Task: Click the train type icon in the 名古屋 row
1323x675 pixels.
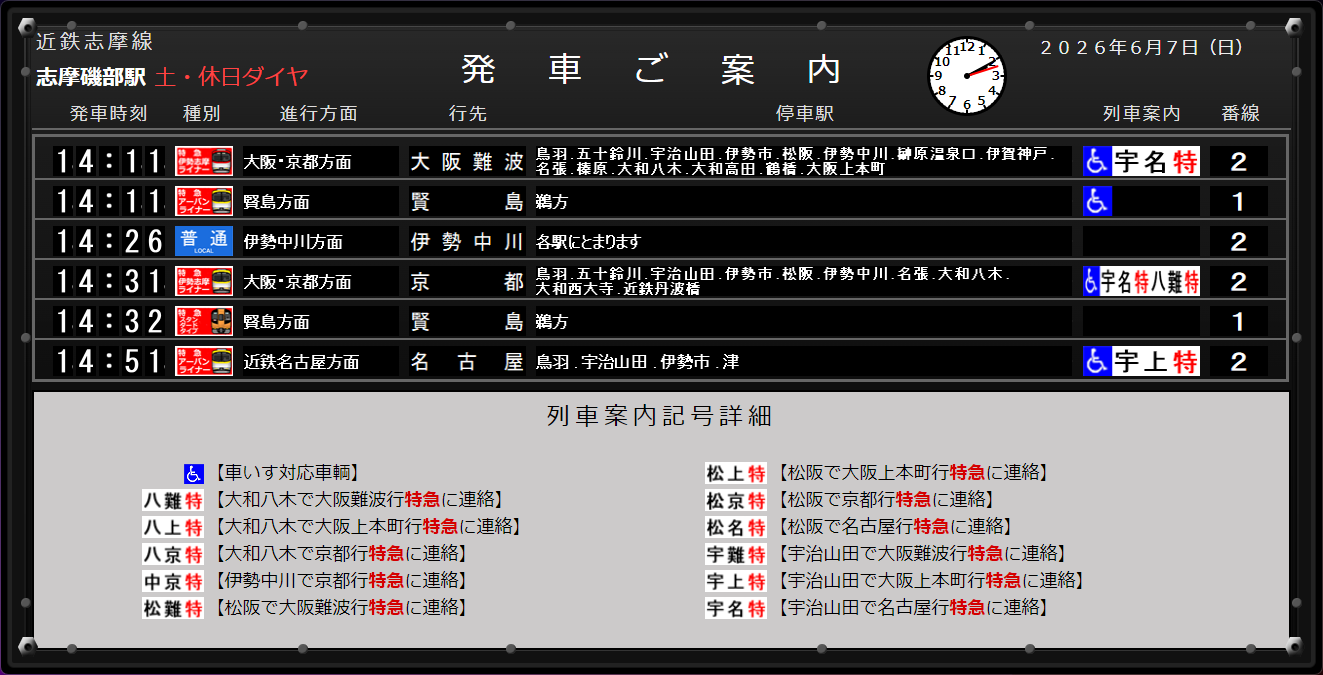Action: click(204, 361)
